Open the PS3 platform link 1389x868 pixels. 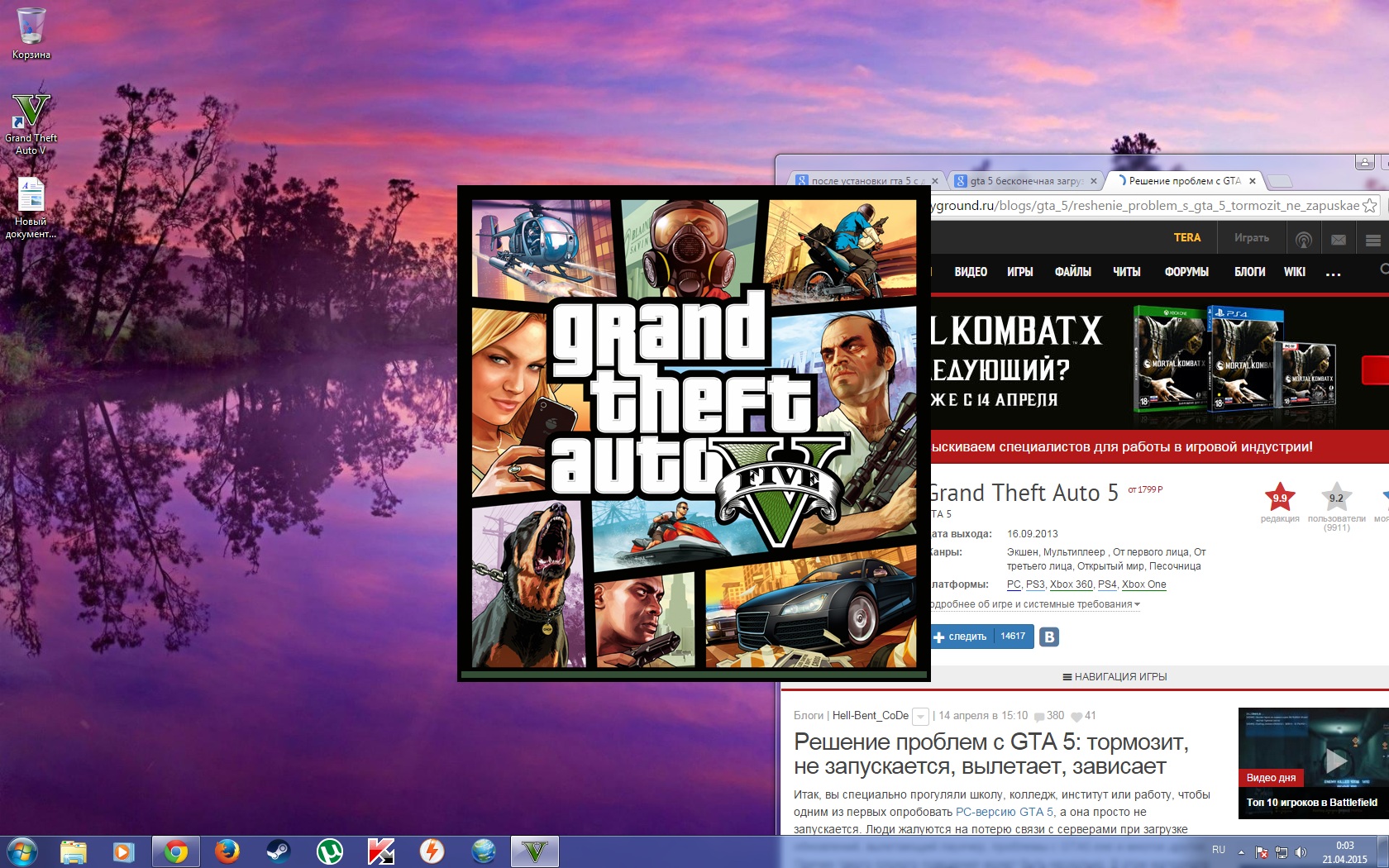[1035, 584]
